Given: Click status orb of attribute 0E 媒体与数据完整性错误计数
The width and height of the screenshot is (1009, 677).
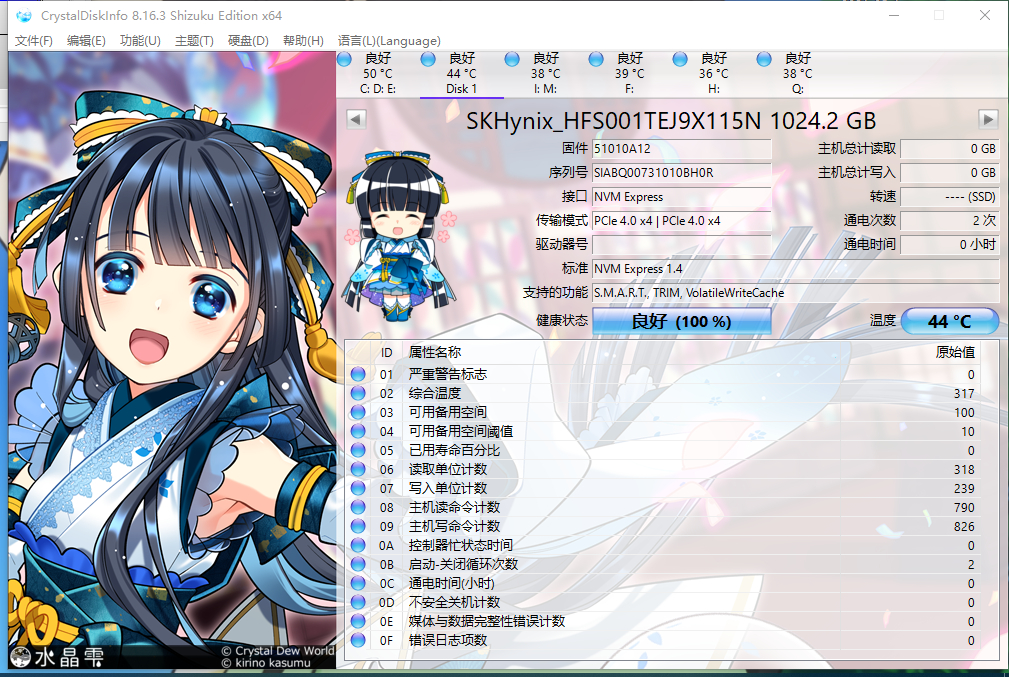Looking at the screenshot, I should point(358,621).
